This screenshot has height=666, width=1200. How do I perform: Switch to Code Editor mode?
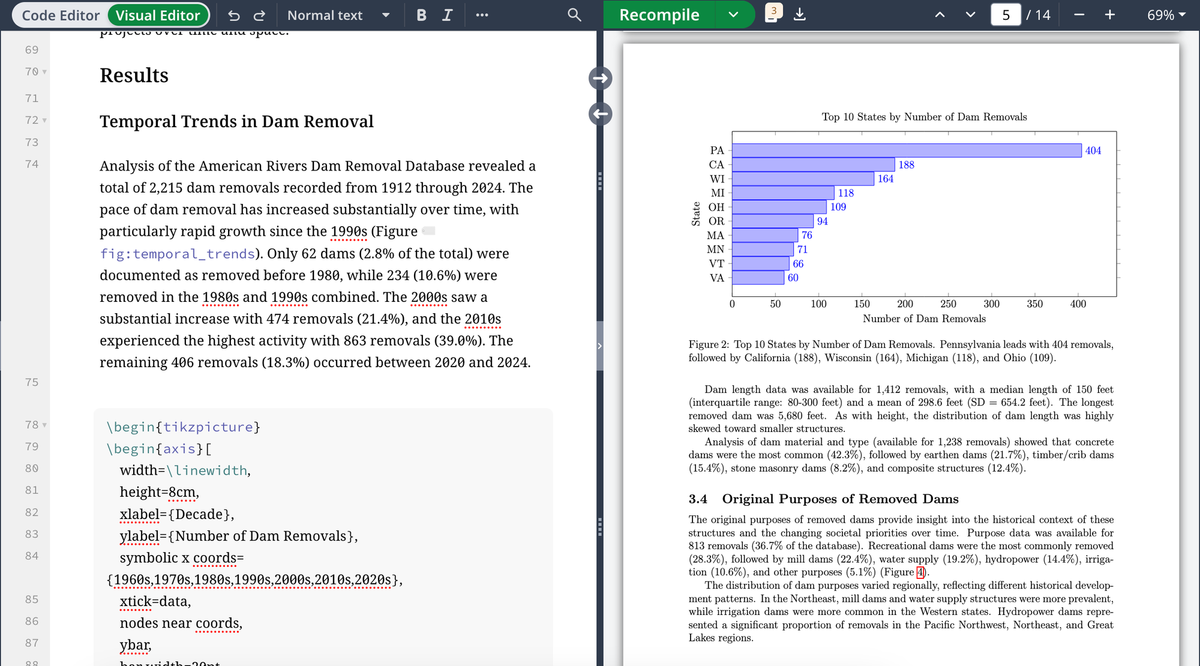tap(59, 15)
